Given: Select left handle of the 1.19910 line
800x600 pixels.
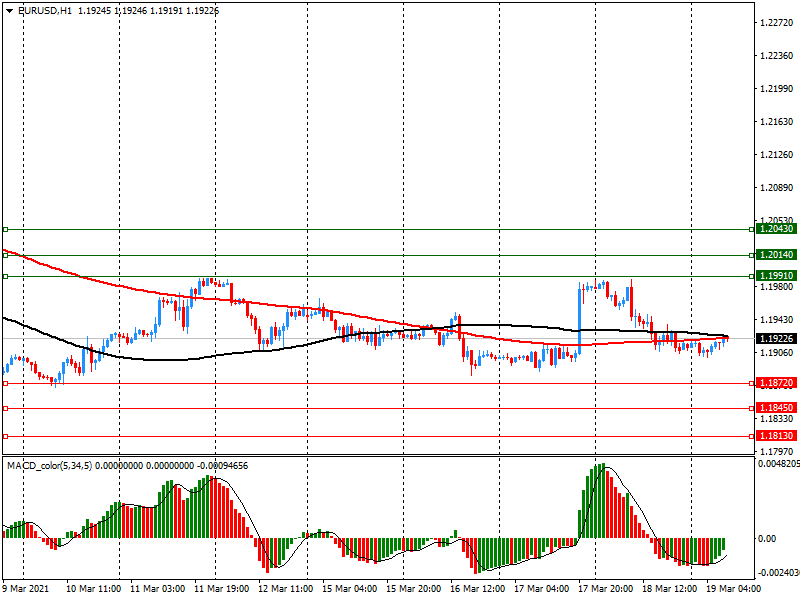Looking at the screenshot, I should [6, 277].
